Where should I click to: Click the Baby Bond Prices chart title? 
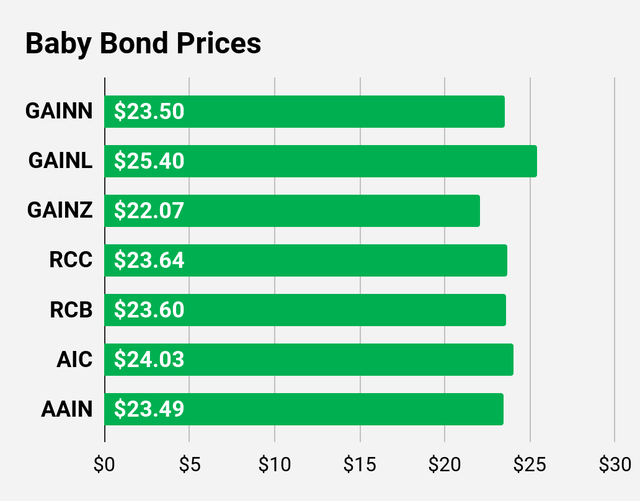142,44
